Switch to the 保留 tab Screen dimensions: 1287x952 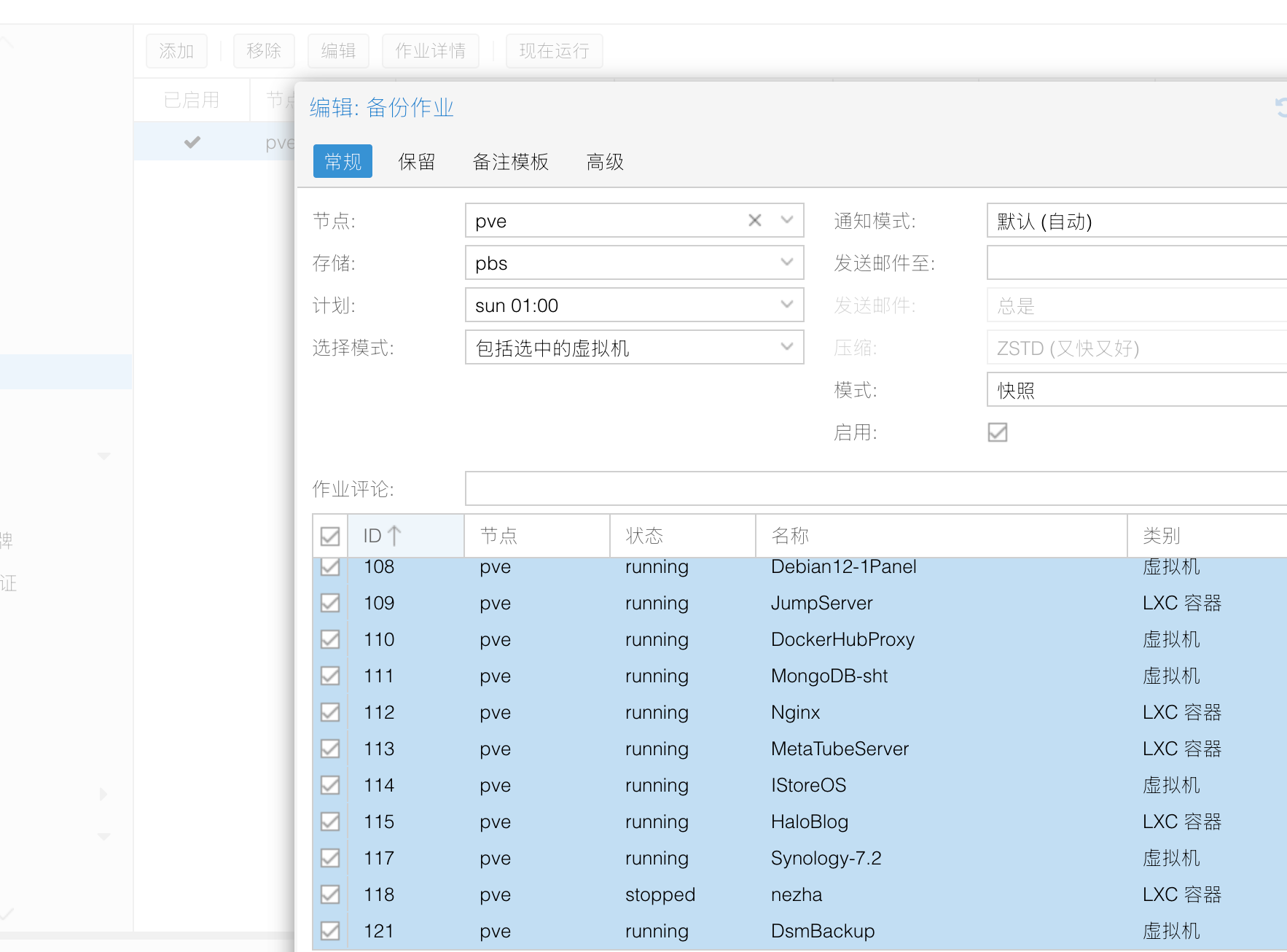[417, 162]
